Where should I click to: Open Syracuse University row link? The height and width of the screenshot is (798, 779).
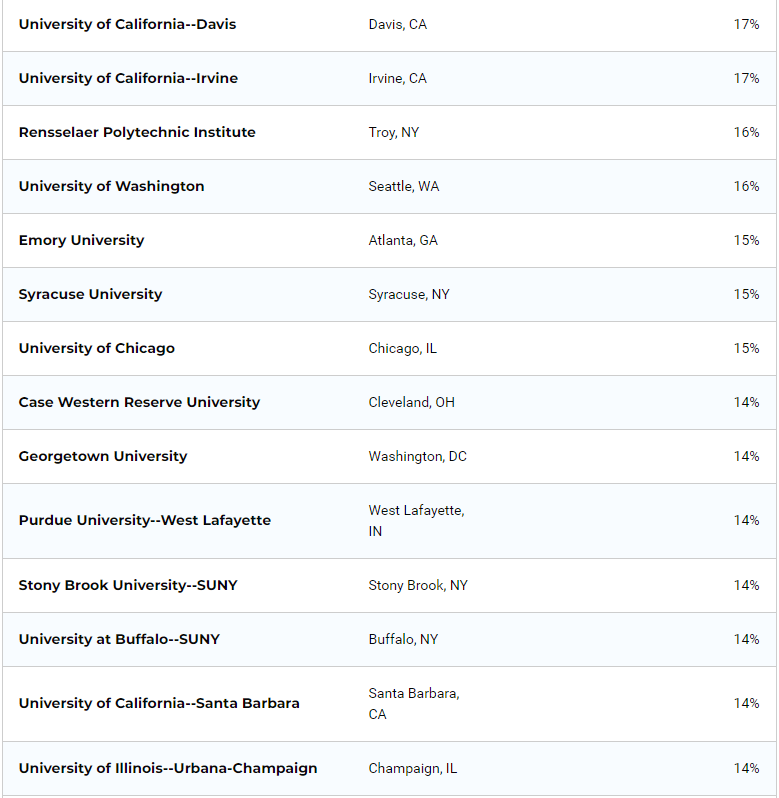[x=90, y=294]
